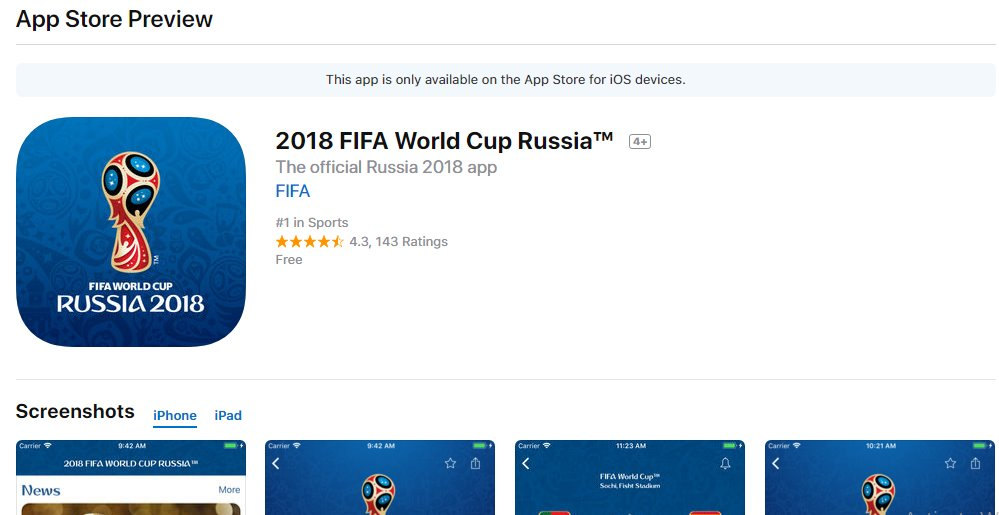The width and height of the screenshot is (999, 515).
Task: Click star favorite icon in second screenshot
Action: point(451,463)
